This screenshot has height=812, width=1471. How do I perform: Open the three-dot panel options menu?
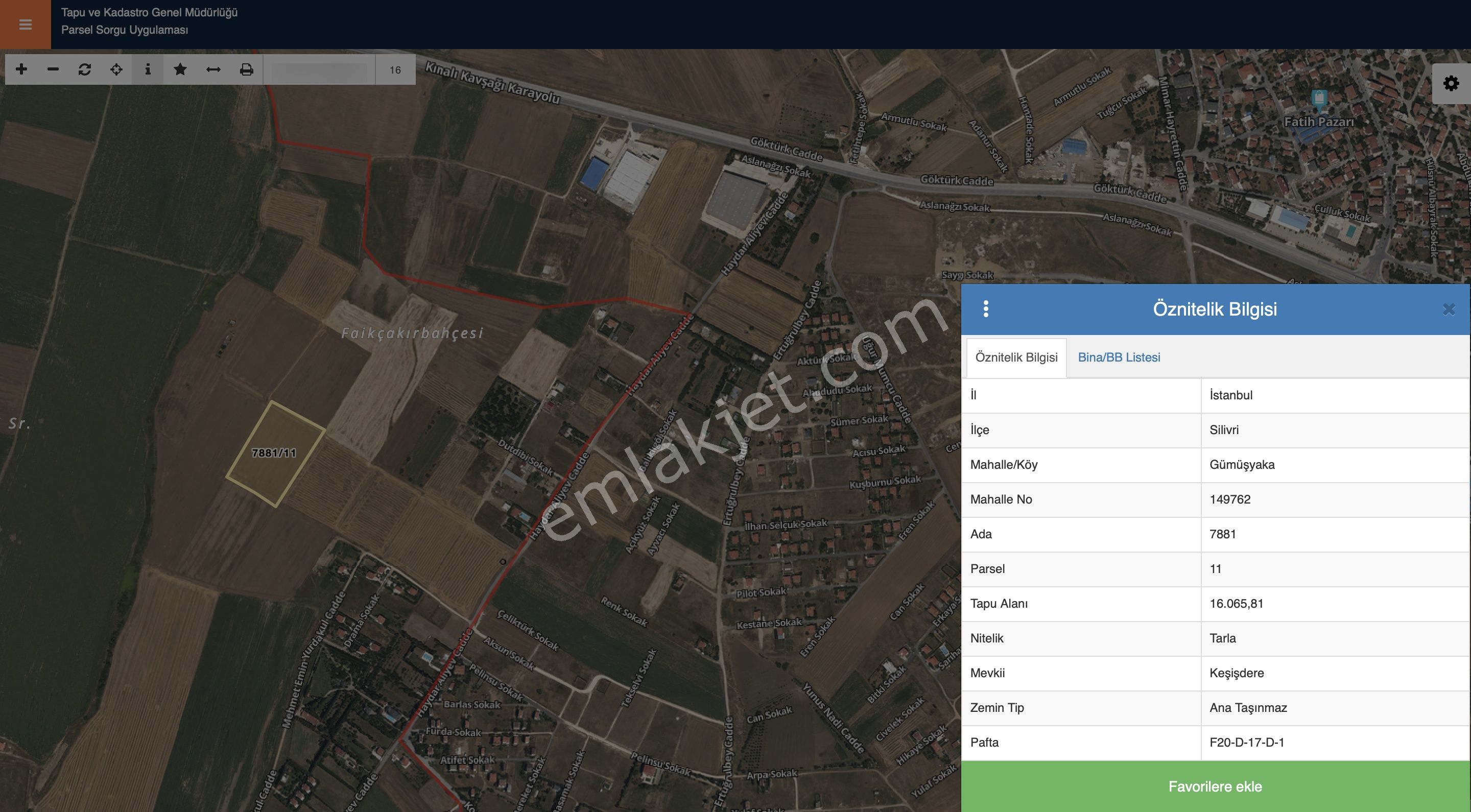click(x=986, y=309)
